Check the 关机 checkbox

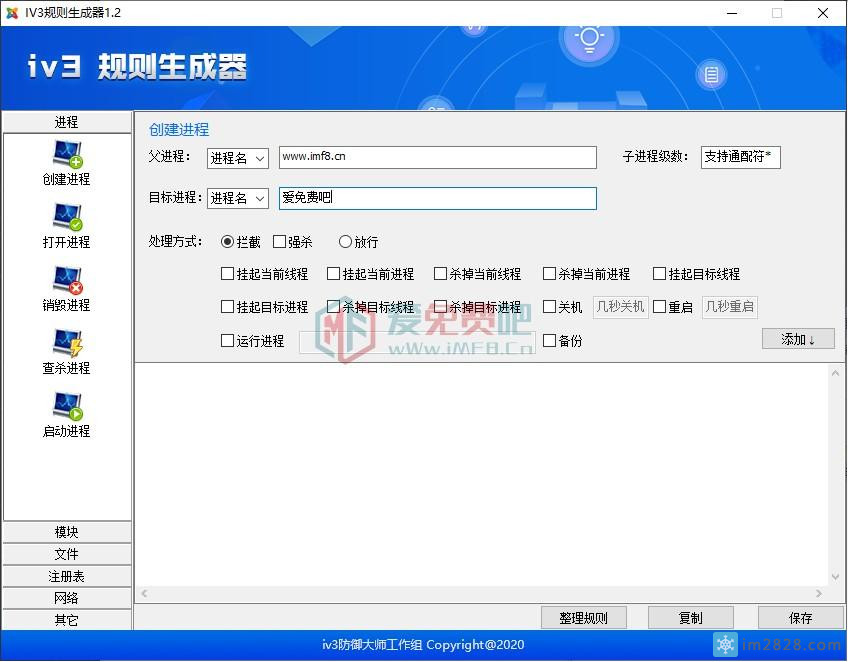coord(550,307)
